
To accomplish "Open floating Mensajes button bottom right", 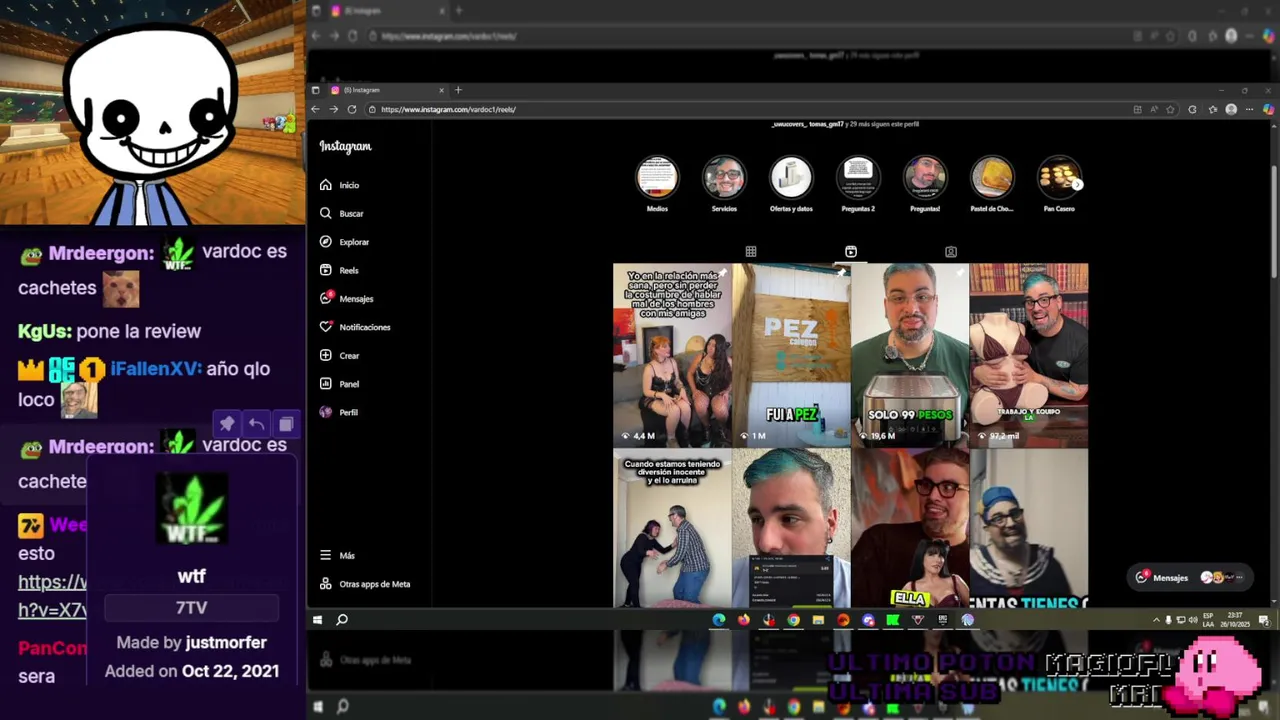I will [1190, 577].
